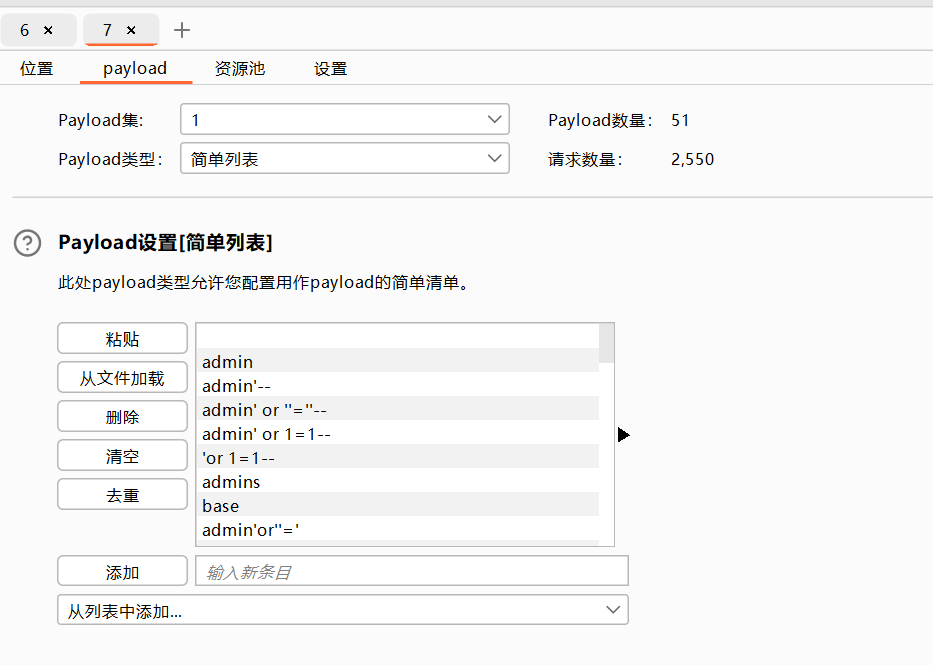Click the 请求数量 value 2,550
This screenshot has width=933, height=665.
click(x=693, y=159)
